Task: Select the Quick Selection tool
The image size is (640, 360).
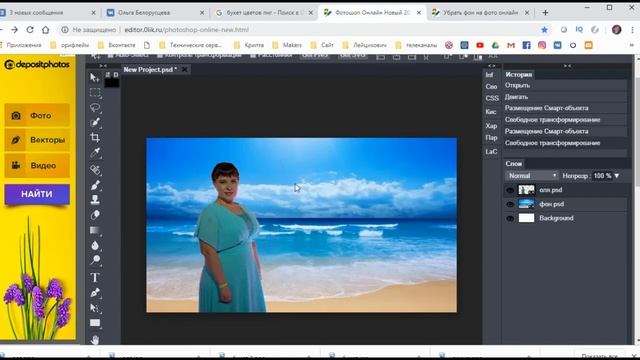Action: coord(95,122)
